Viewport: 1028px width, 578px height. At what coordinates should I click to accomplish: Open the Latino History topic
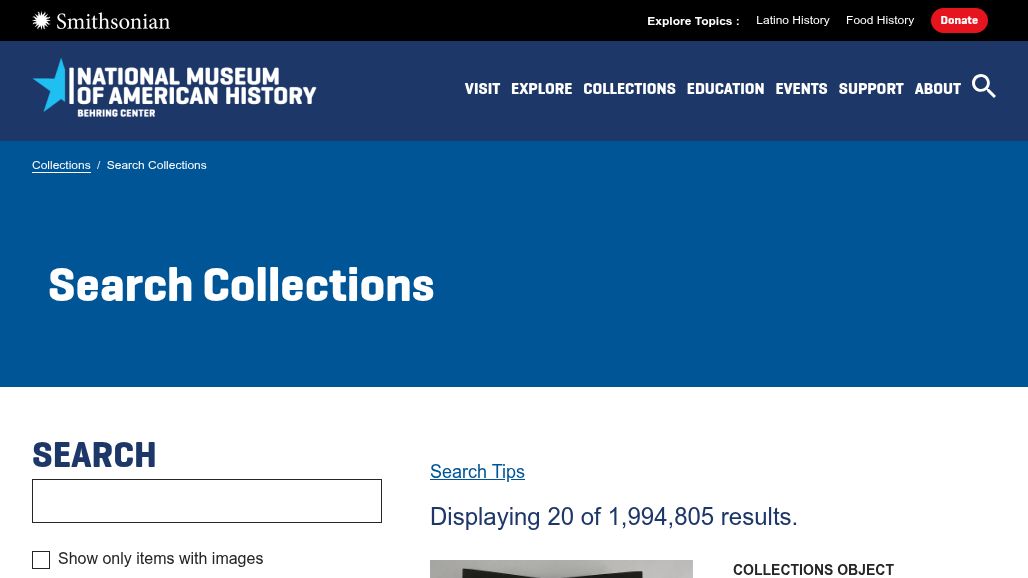point(792,20)
